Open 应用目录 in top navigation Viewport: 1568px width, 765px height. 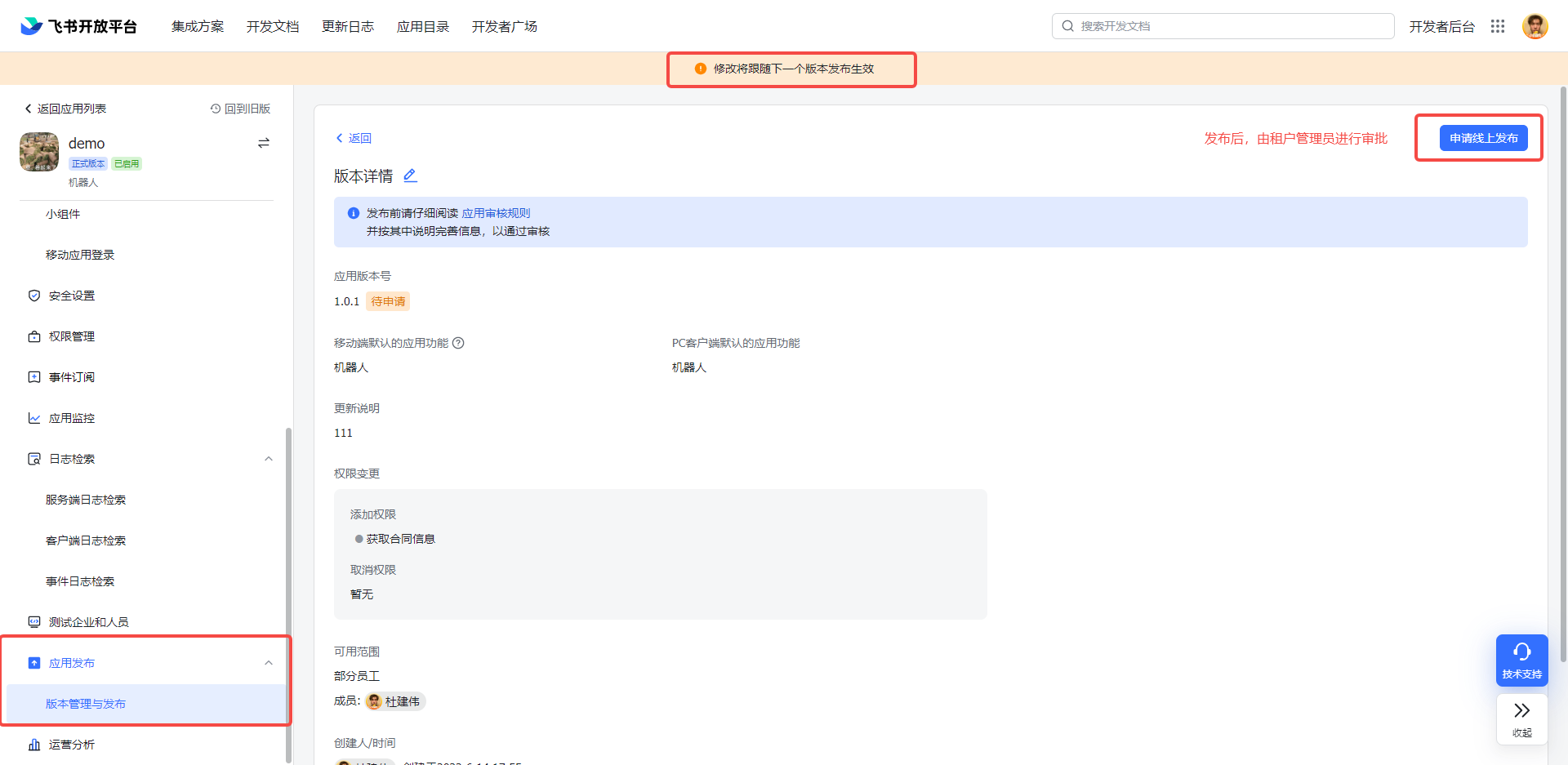[423, 26]
